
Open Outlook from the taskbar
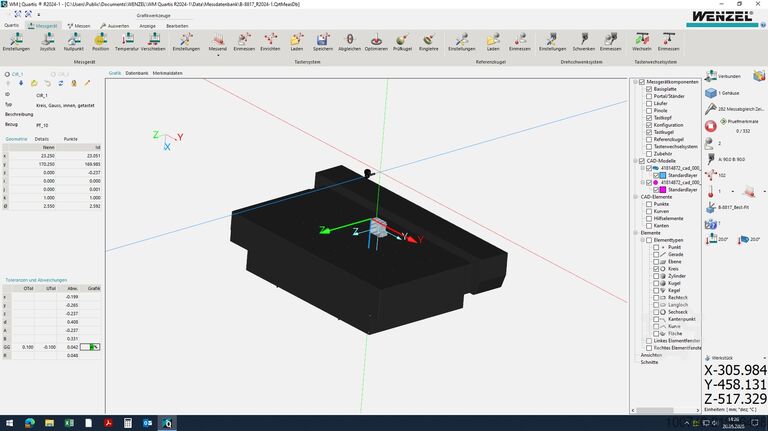tap(147, 423)
